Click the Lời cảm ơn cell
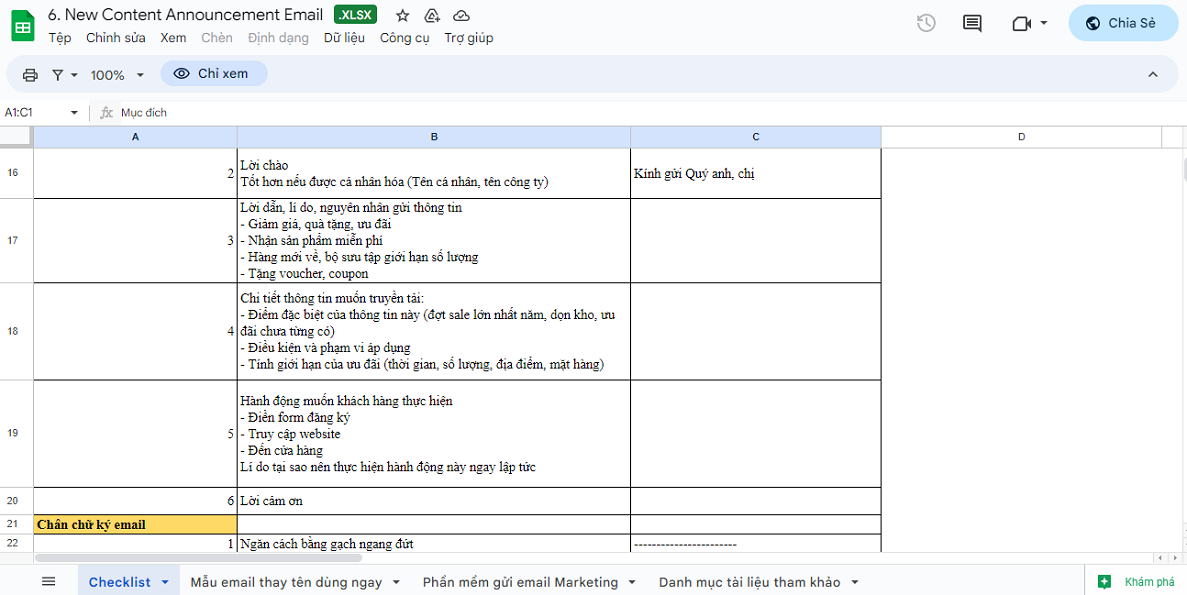Viewport: 1187px width, 595px height. point(434,501)
